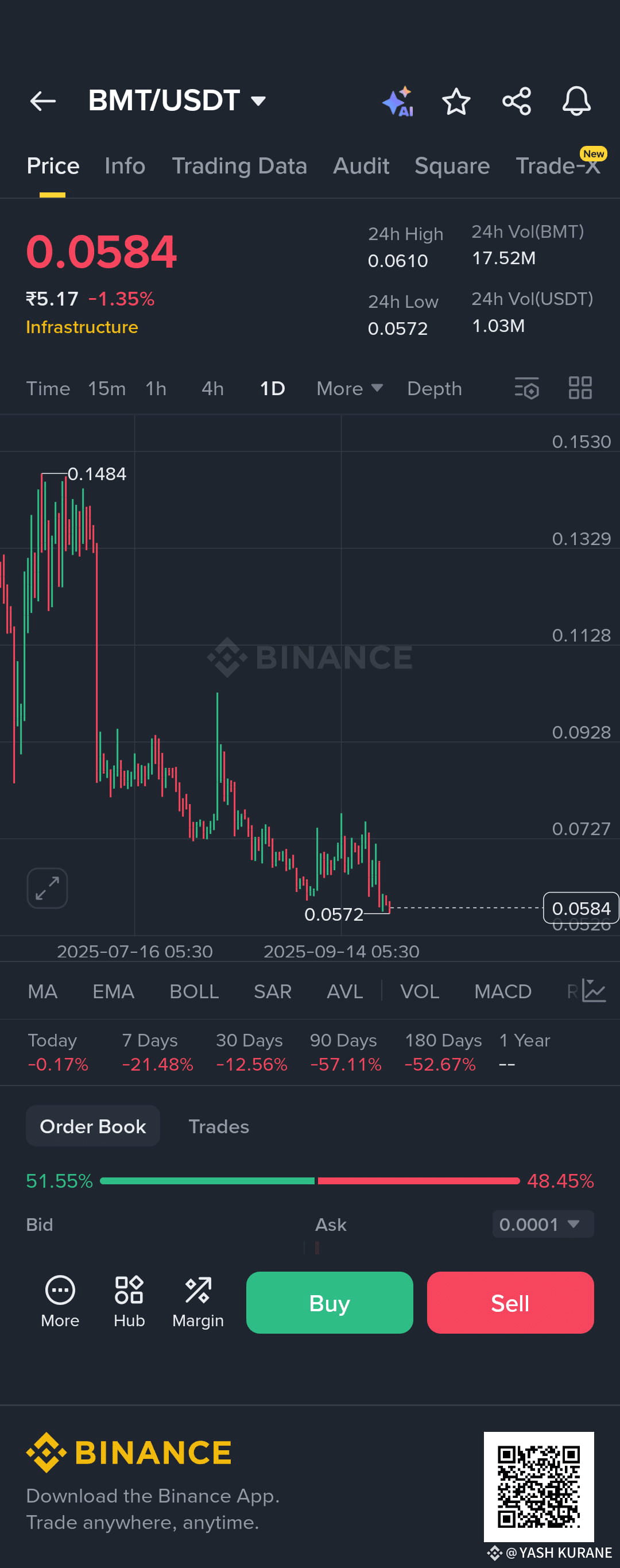This screenshot has height=1568, width=620.
Task: Expand the More timeframes dropdown
Action: [350, 388]
